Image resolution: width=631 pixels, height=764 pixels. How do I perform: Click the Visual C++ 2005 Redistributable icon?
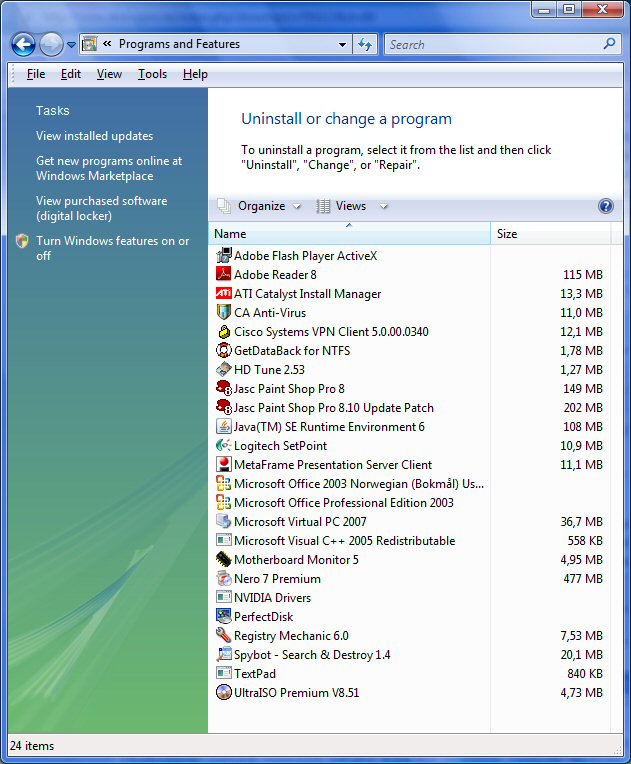tap(224, 540)
